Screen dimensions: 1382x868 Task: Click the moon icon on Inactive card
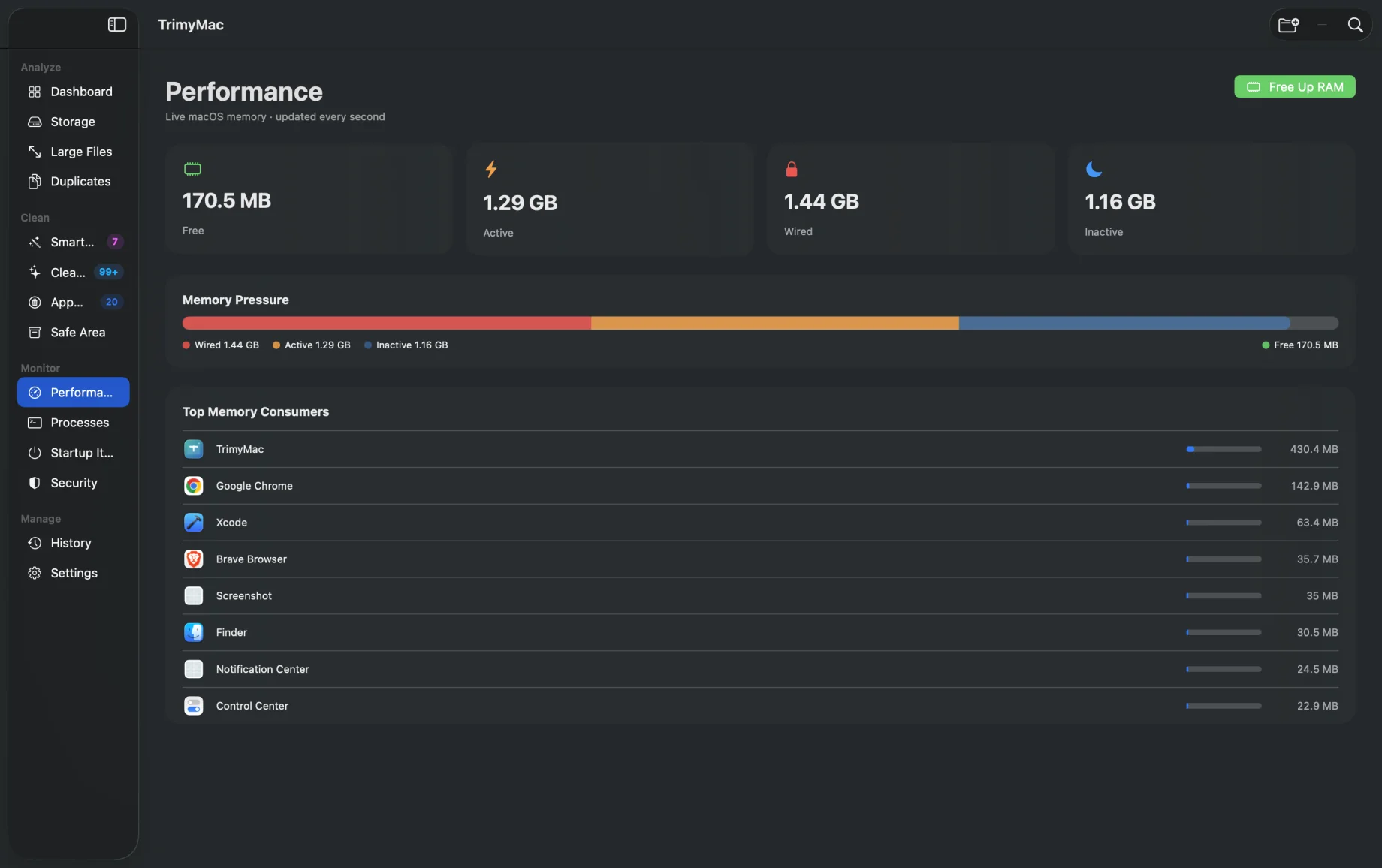(x=1094, y=169)
